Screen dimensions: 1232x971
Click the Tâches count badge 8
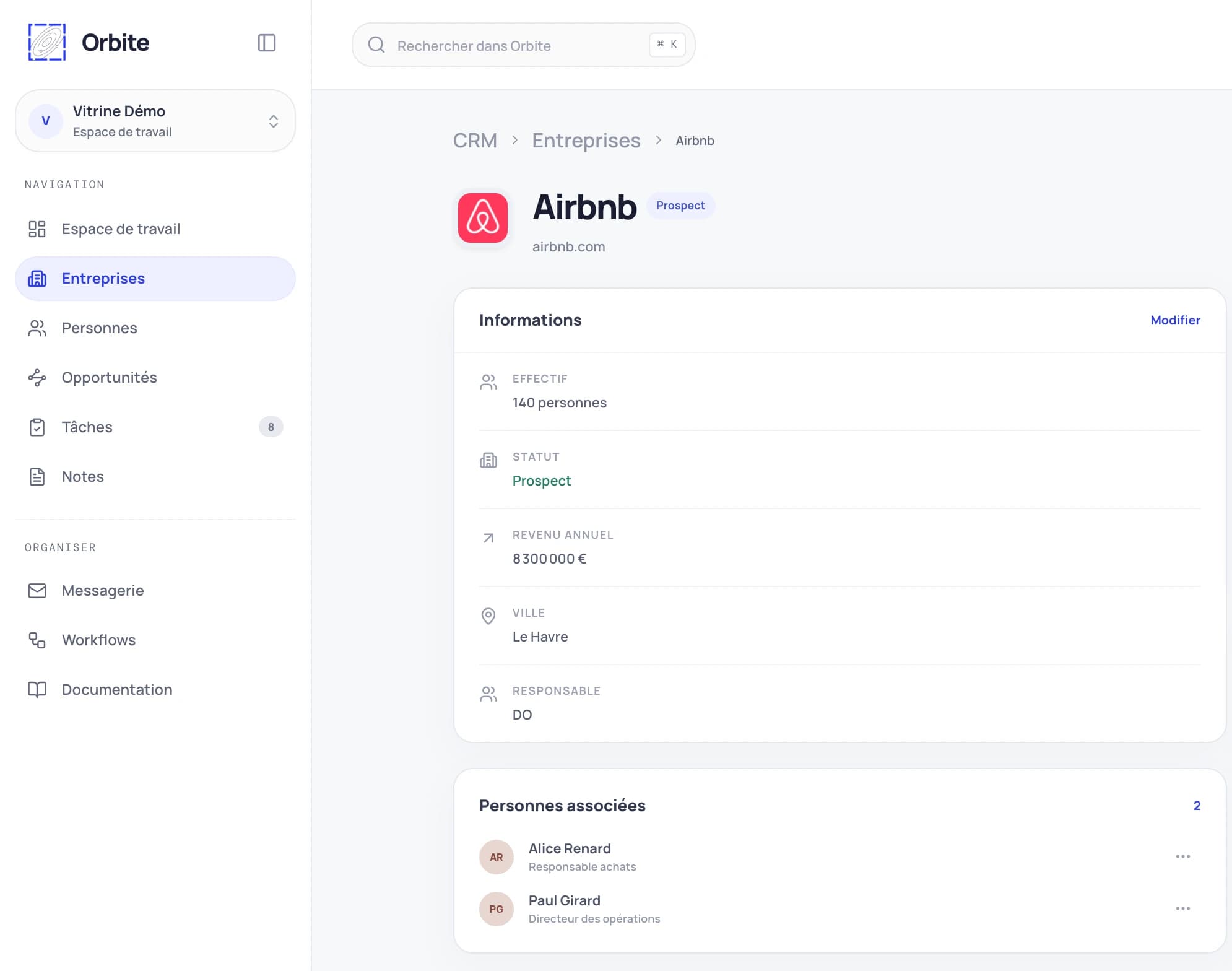271,427
